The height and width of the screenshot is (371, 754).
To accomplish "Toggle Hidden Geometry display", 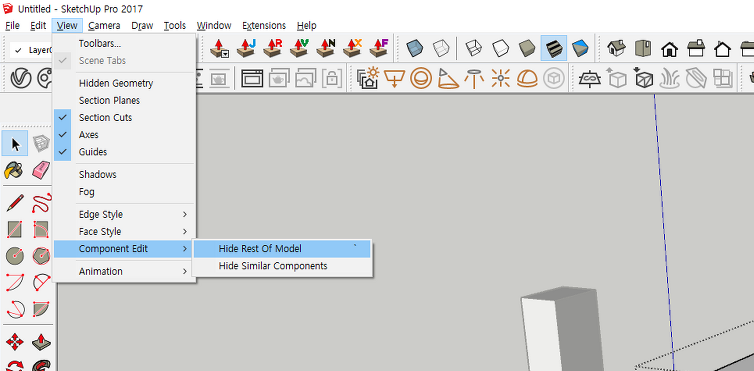I will click(x=125, y=83).
